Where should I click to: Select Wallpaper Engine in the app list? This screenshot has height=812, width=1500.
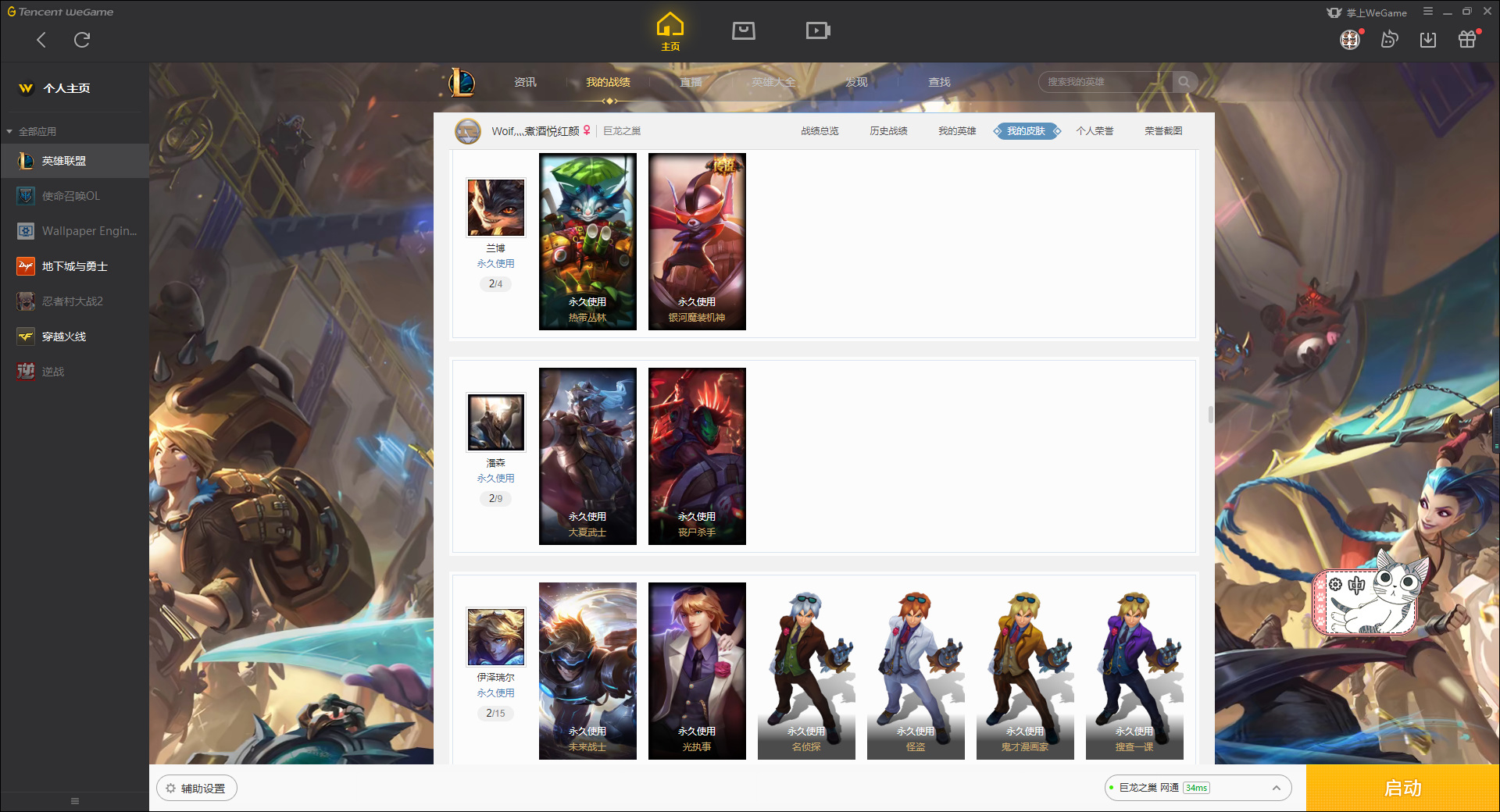pos(74,231)
